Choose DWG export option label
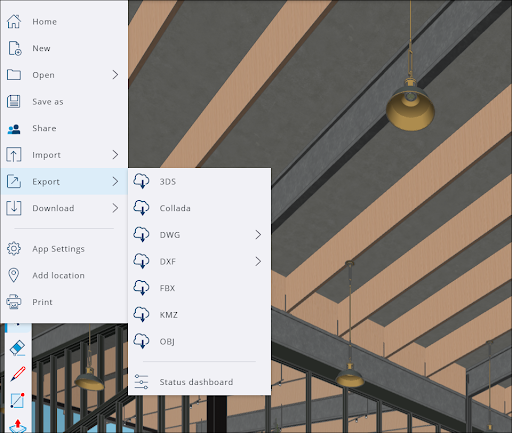This screenshot has width=512, height=433. coord(170,235)
